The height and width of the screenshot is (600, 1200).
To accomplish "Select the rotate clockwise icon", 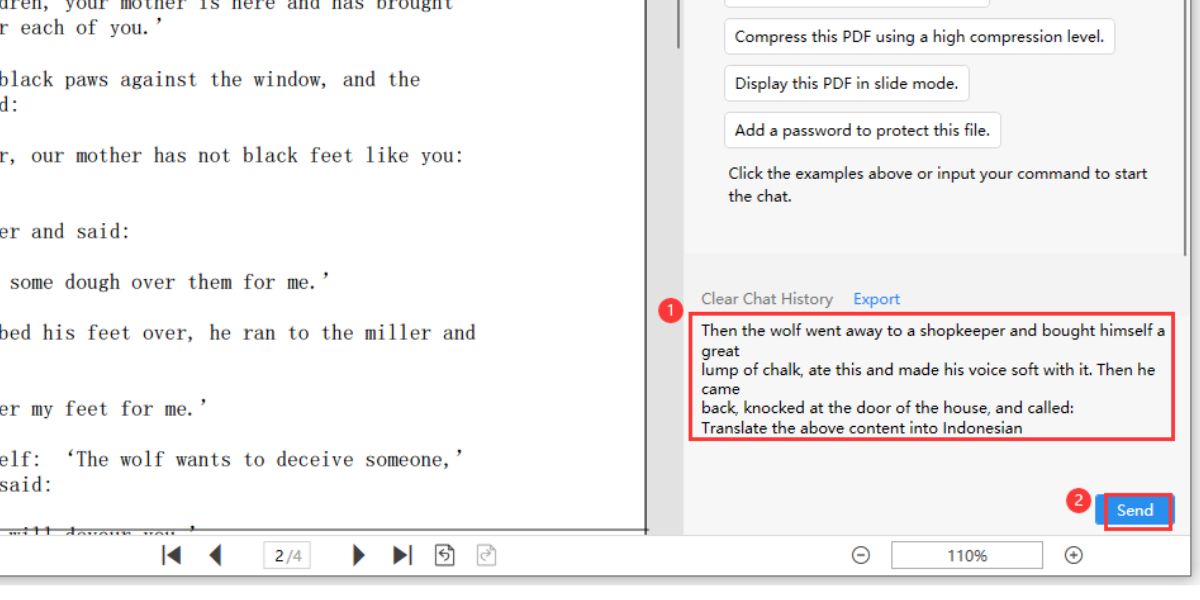I will click(486, 555).
